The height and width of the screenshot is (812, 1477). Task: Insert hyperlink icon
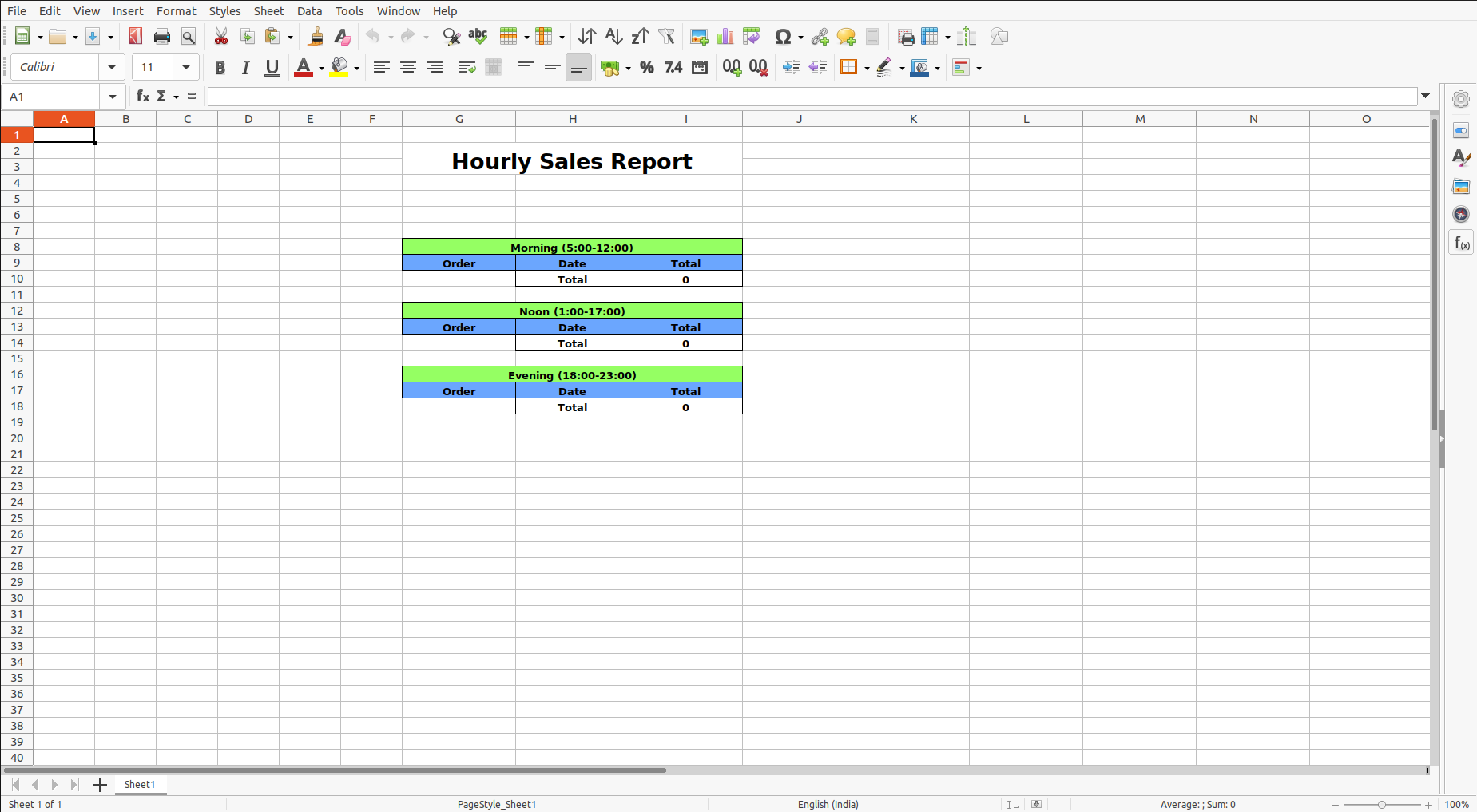(x=820, y=36)
